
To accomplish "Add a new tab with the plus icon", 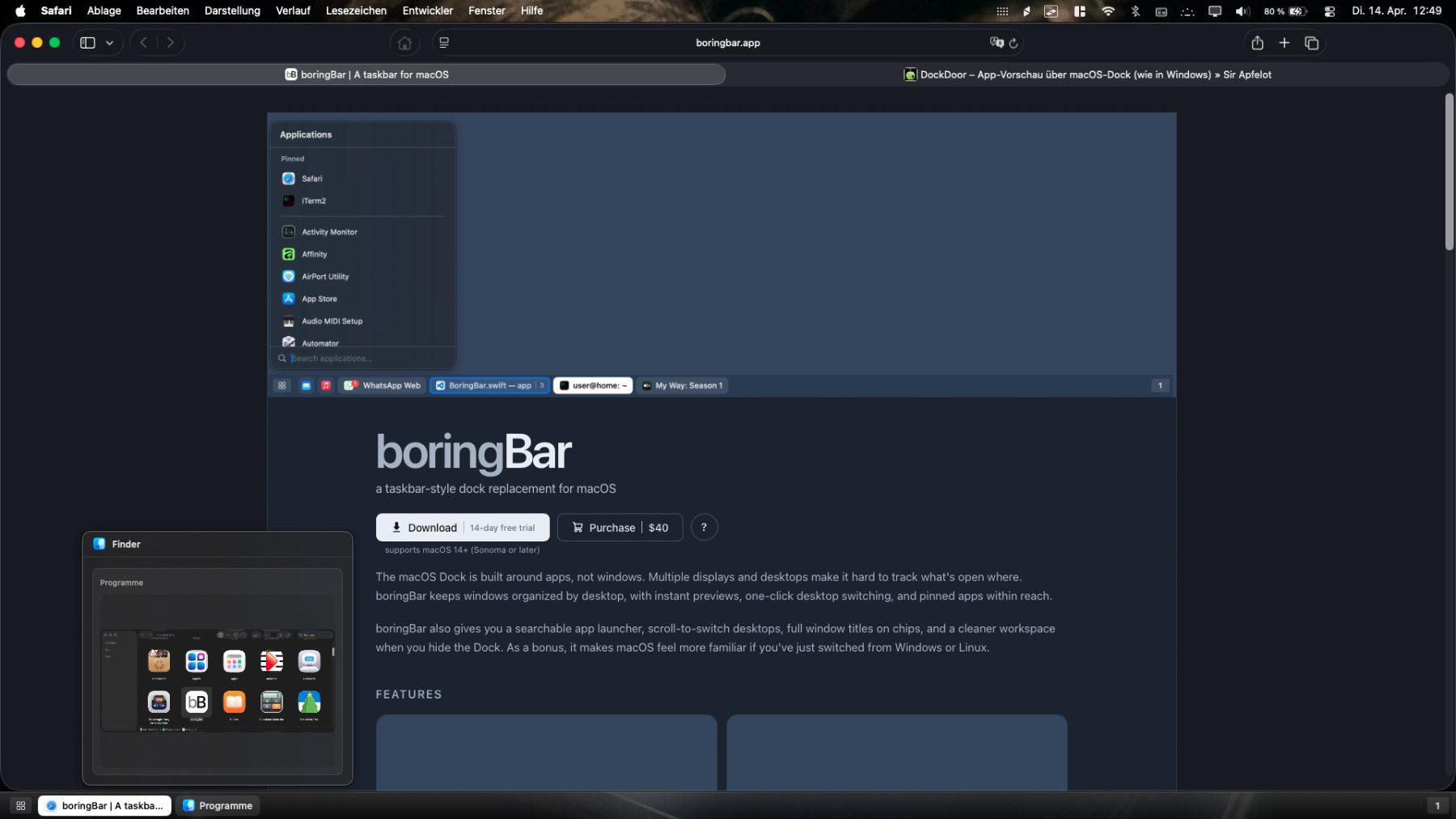I will click(x=1285, y=43).
